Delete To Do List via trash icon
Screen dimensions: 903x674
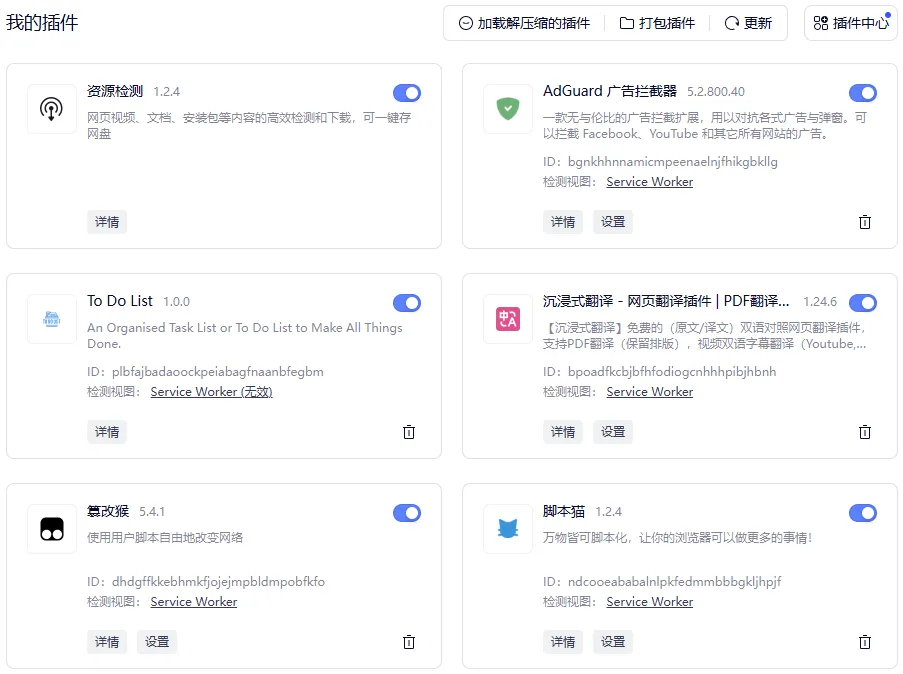(x=409, y=432)
